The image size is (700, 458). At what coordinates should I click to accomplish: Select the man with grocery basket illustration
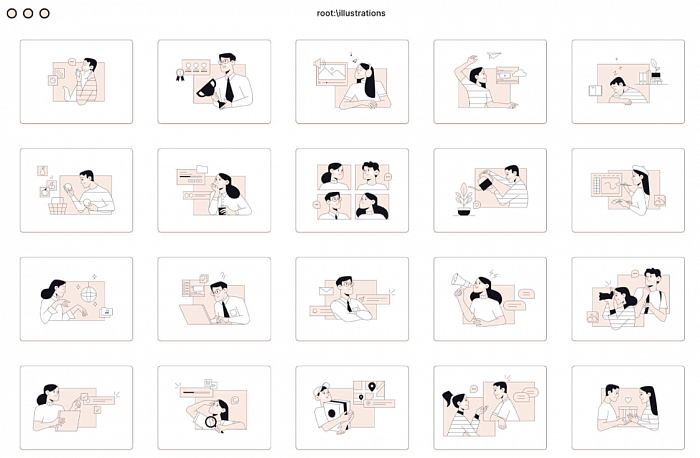point(76,191)
